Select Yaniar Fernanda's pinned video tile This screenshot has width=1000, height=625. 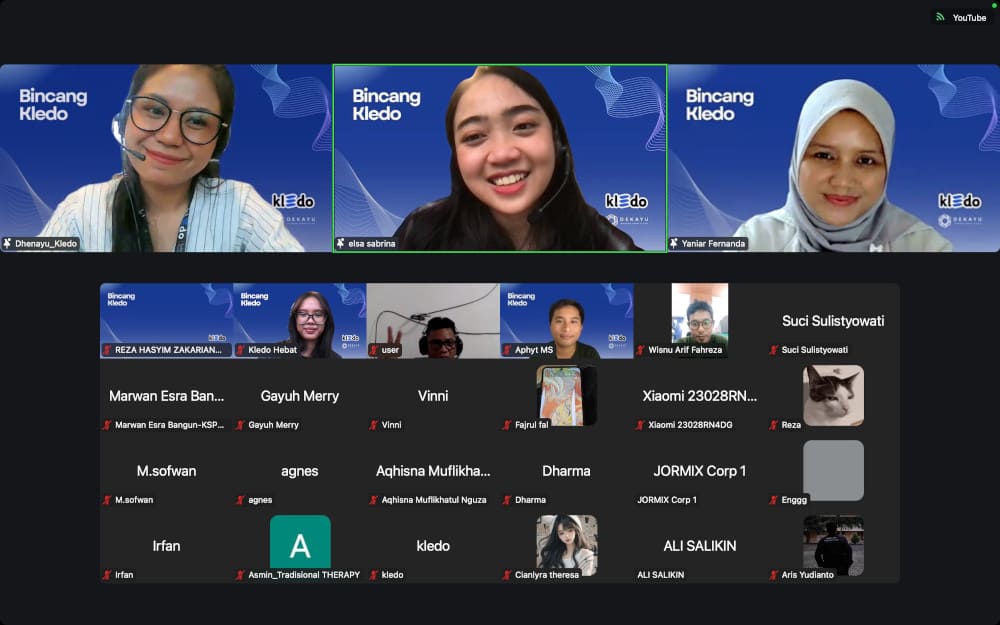(834, 158)
